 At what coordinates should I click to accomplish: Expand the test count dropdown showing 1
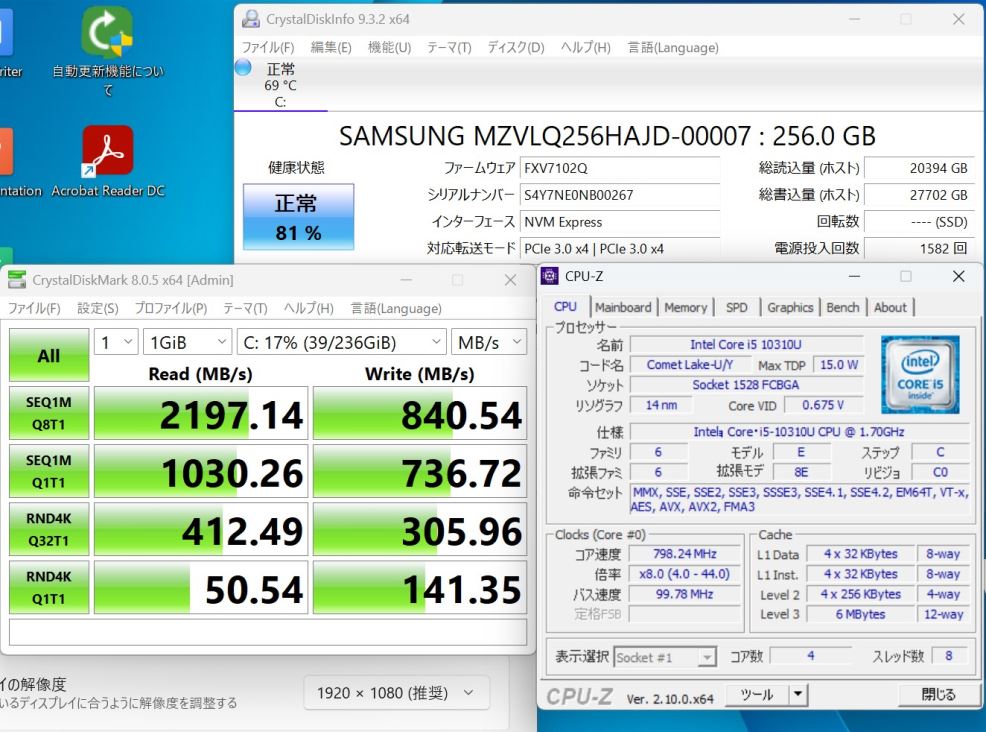tap(116, 342)
